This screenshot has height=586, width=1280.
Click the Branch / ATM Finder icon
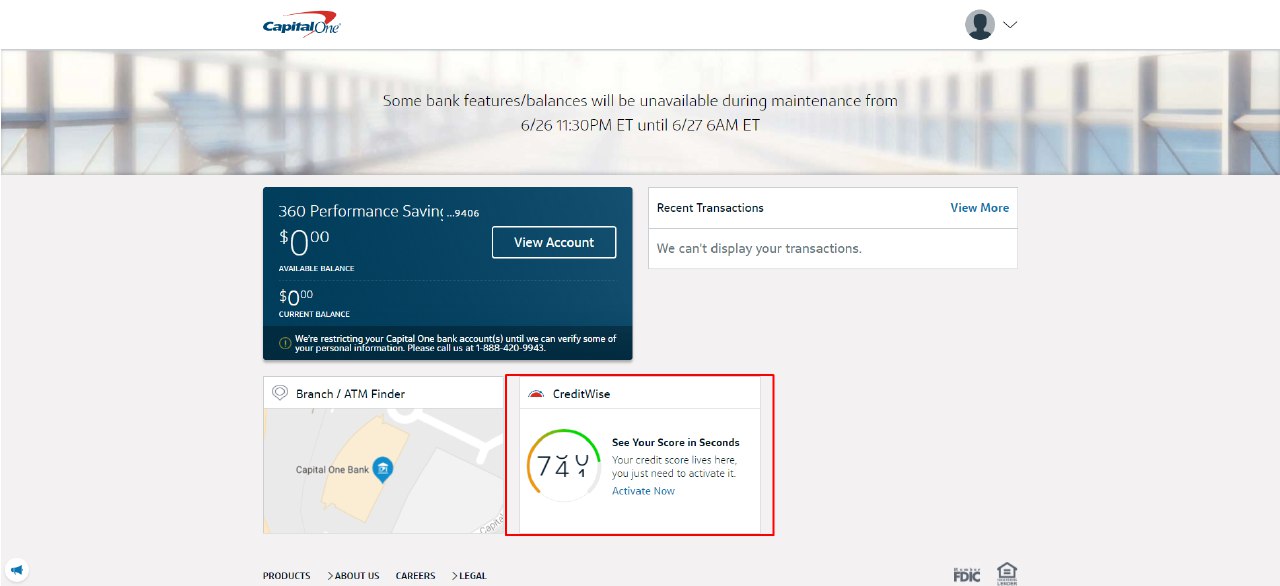pos(280,393)
